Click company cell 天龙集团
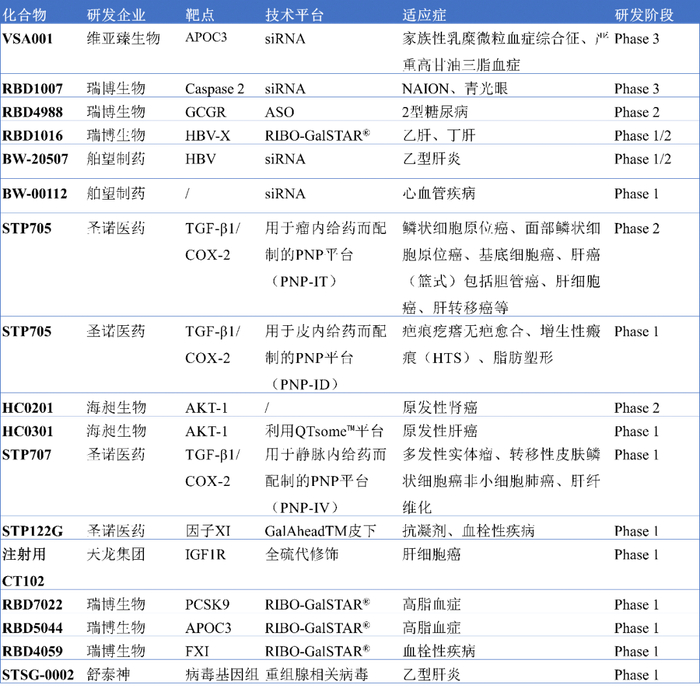The height and width of the screenshot is (692, 700). click(x=116, y=554)
